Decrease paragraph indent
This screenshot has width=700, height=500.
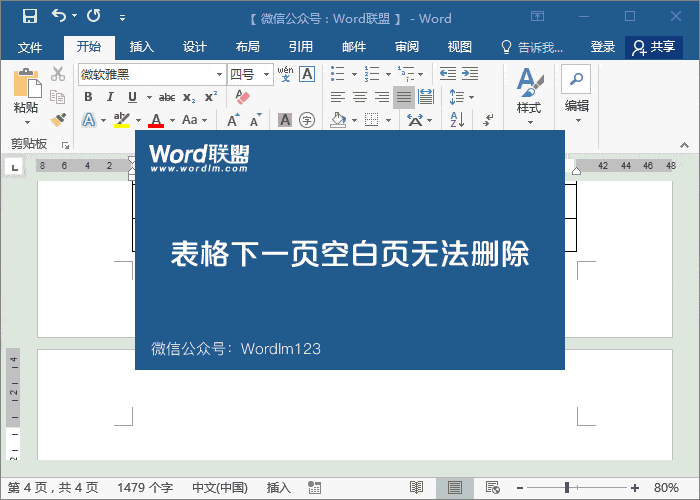point(448,74)
